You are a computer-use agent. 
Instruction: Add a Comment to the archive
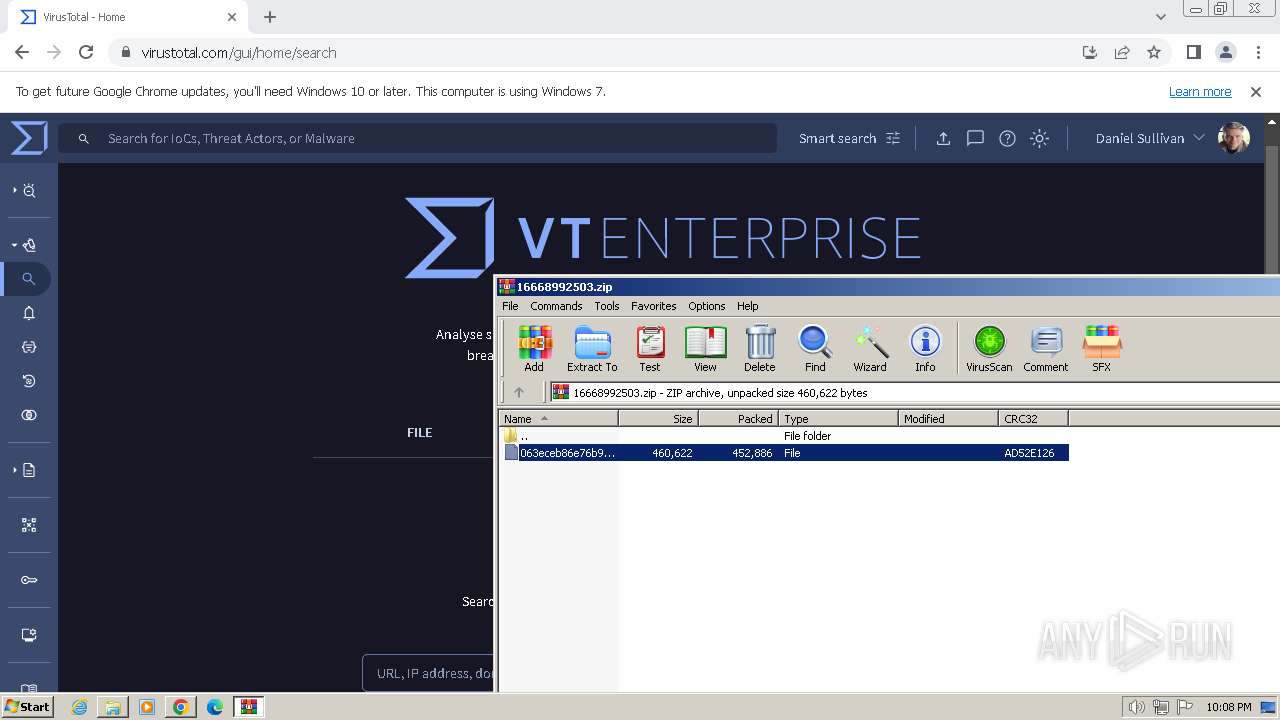click(1046, 349)
